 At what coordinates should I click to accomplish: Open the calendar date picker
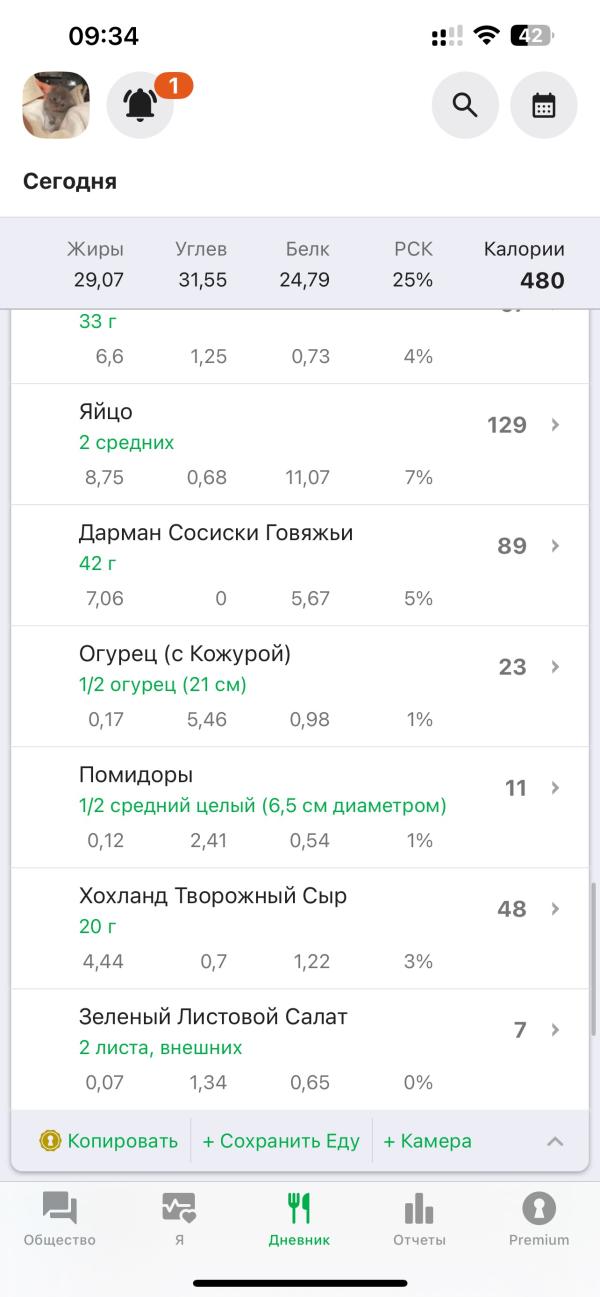(544, 105)
